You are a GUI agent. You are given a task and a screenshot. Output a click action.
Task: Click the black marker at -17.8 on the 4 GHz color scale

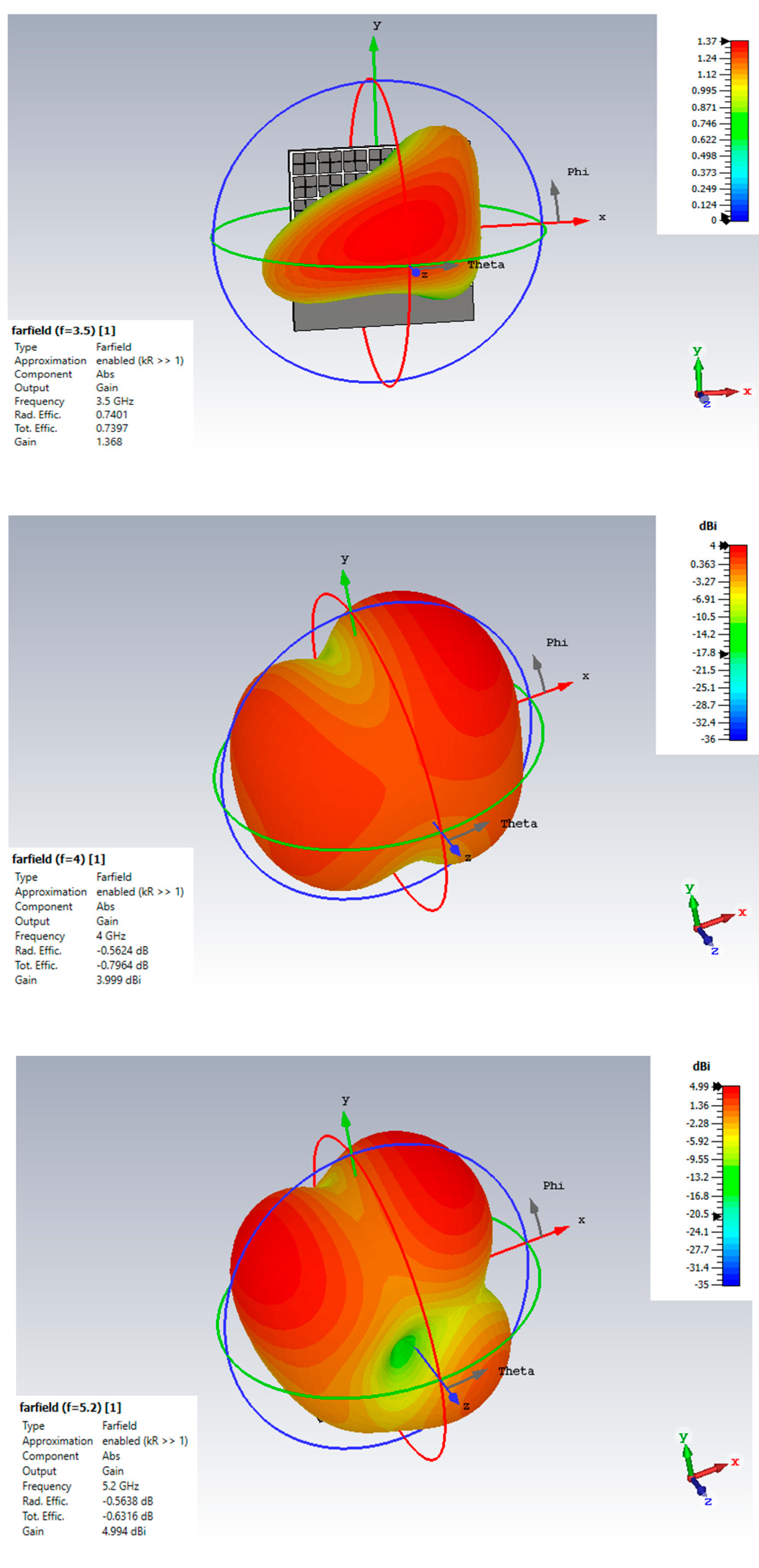[x=723, y=654]
